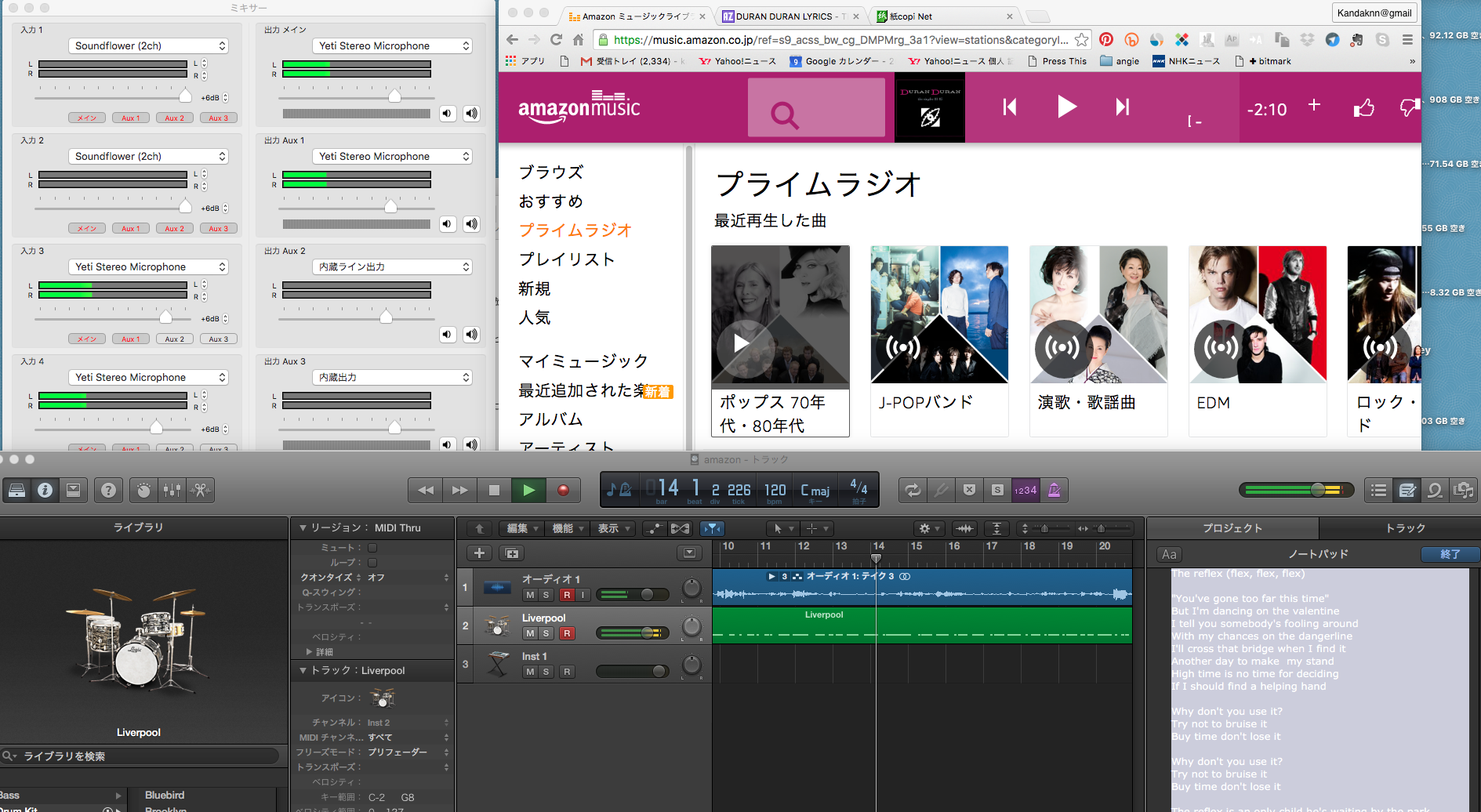
Task: Select ブラウズ in Amazon Music sidebar
Action: pos(551,172)
